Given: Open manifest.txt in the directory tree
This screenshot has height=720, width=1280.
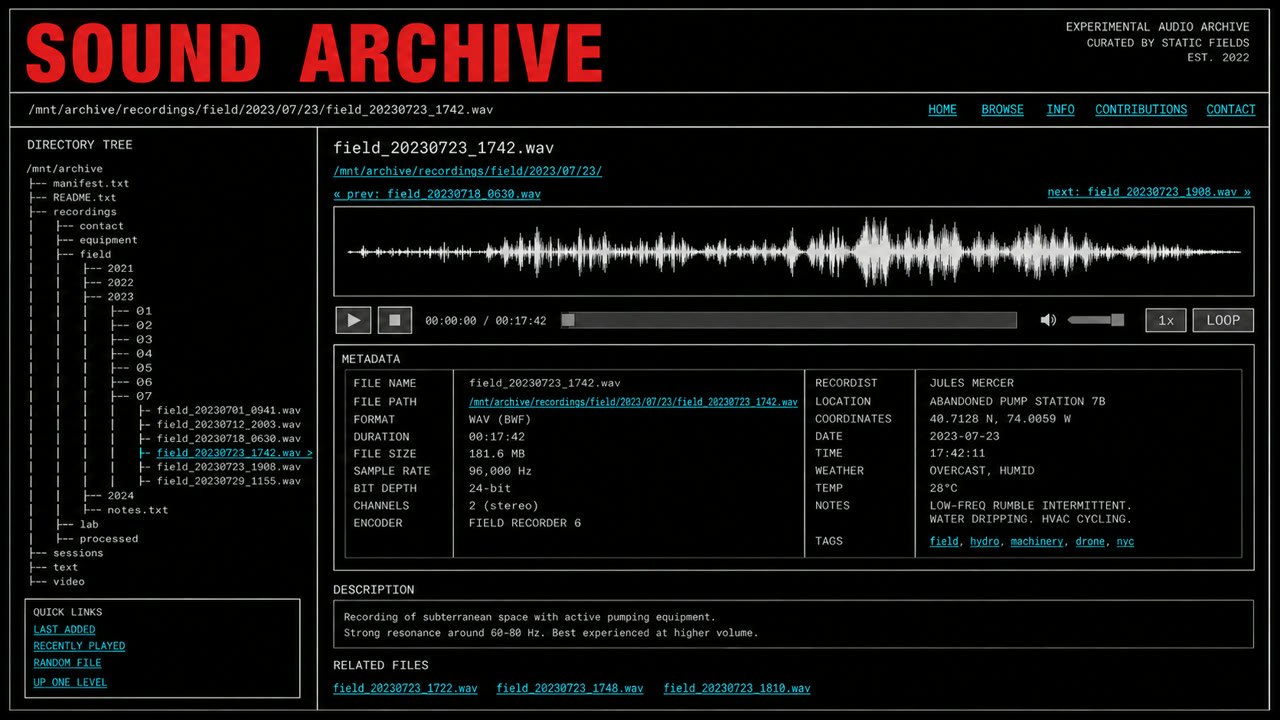Looking at the screenshot, I should click(91, 184).
